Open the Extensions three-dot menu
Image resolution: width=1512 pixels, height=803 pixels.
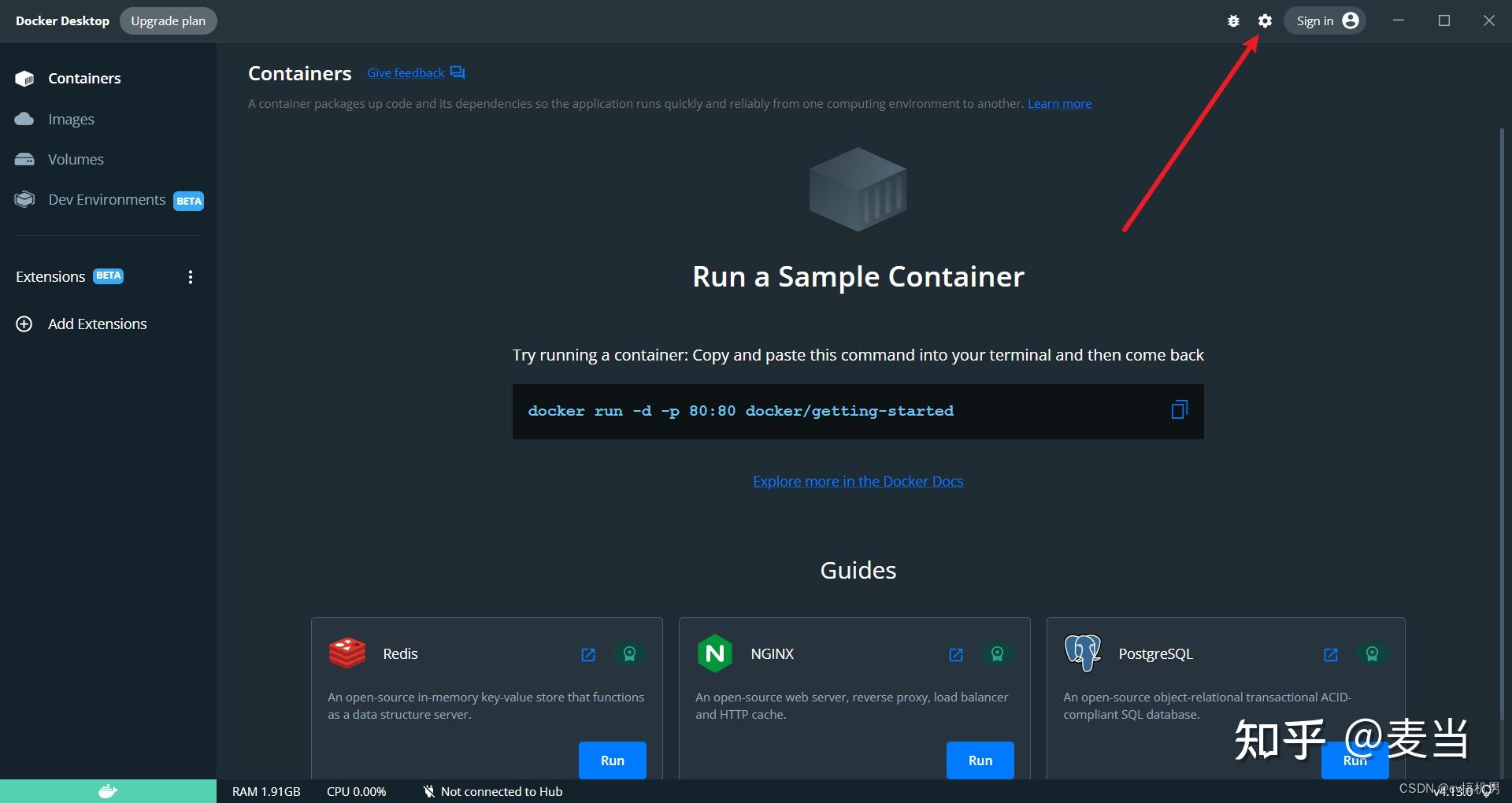pos(190,277)
